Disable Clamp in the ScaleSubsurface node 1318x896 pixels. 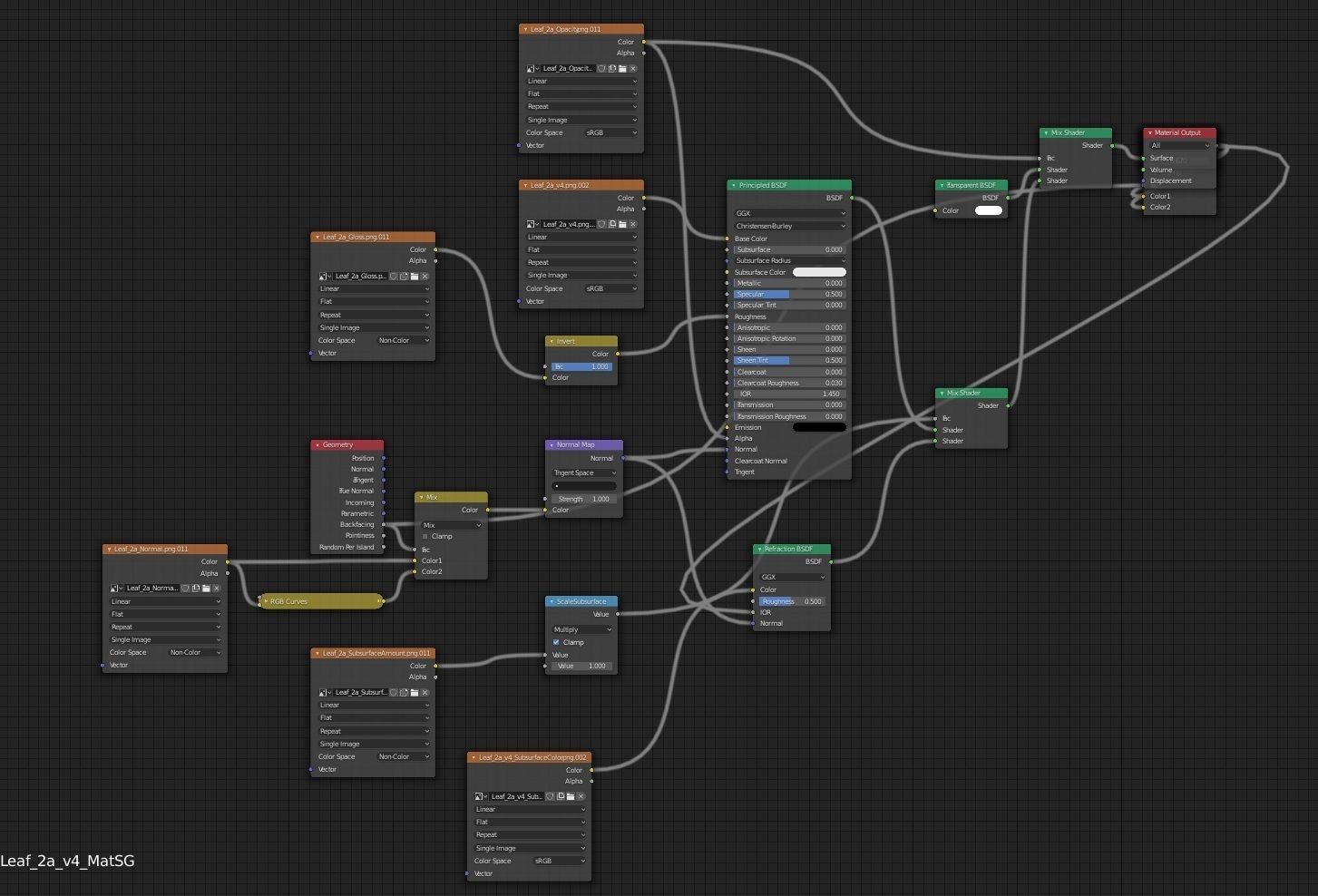coord(557,642)
